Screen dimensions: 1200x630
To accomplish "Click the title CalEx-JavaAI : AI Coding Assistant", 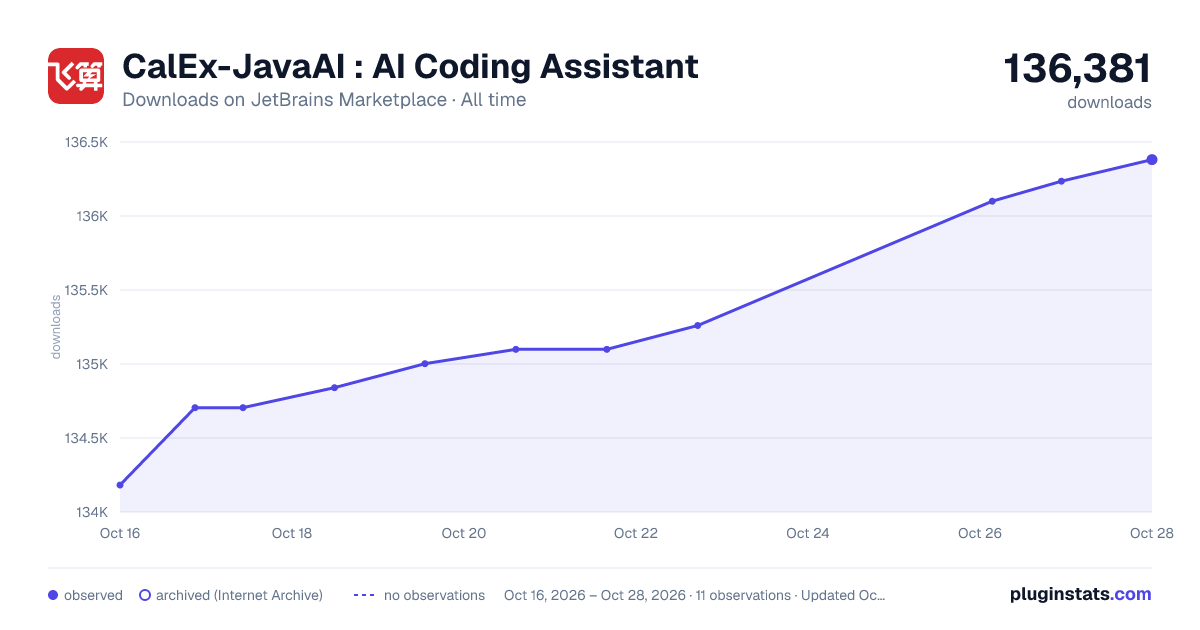I will pyautogui.click(x=410, y=67).
